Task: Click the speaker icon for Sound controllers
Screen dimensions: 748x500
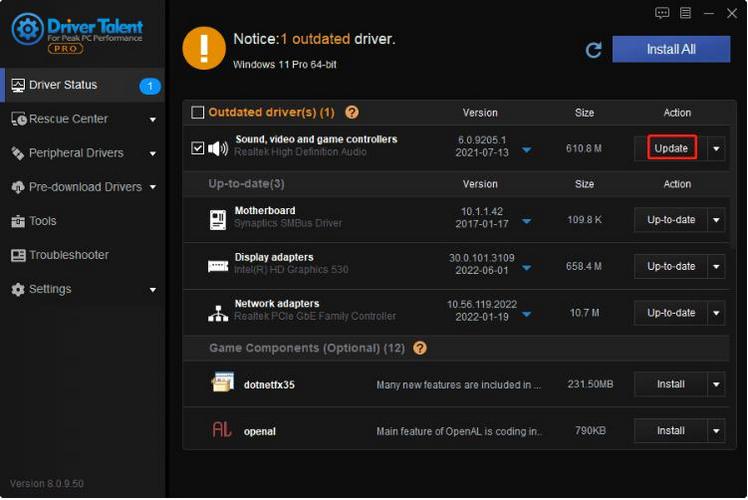Action: click(218, 148)
